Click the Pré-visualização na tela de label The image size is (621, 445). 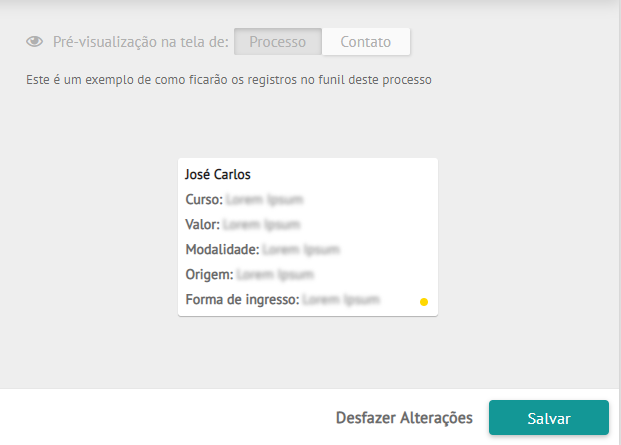141,42
